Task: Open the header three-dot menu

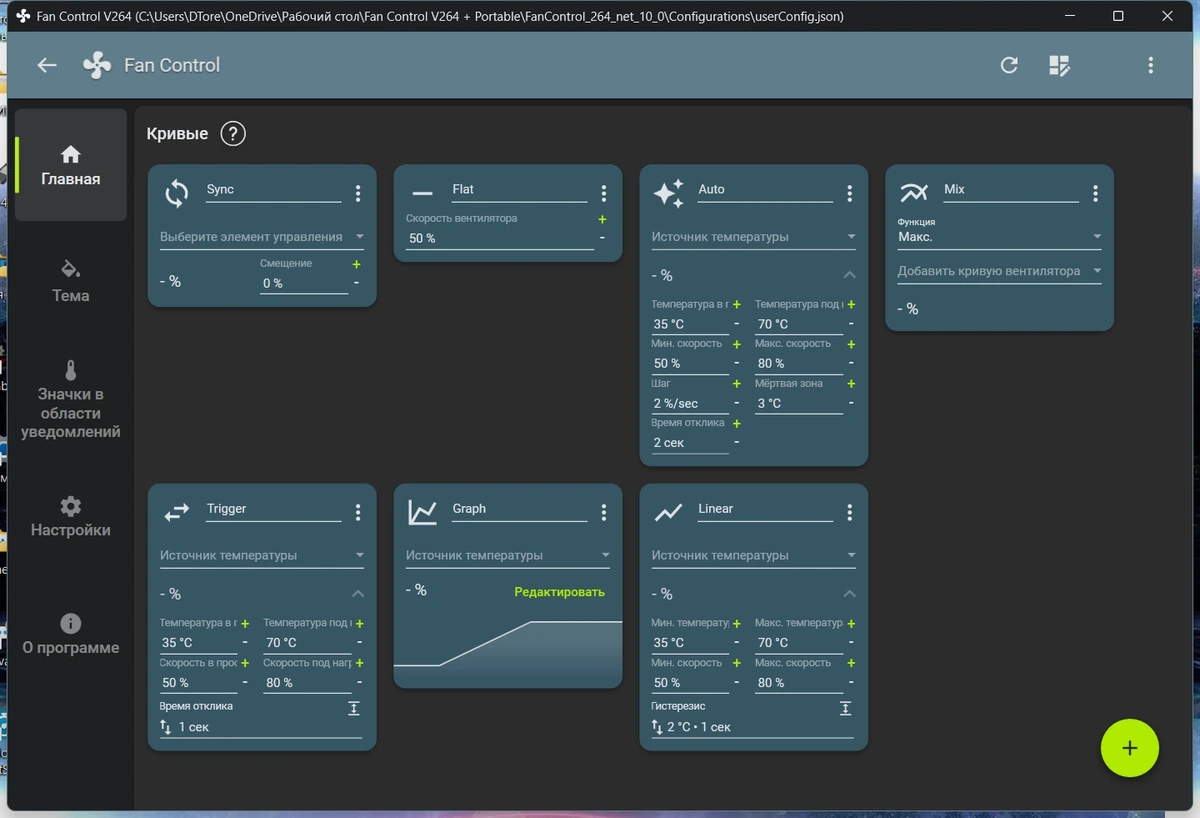Action: coord(1151,65)
